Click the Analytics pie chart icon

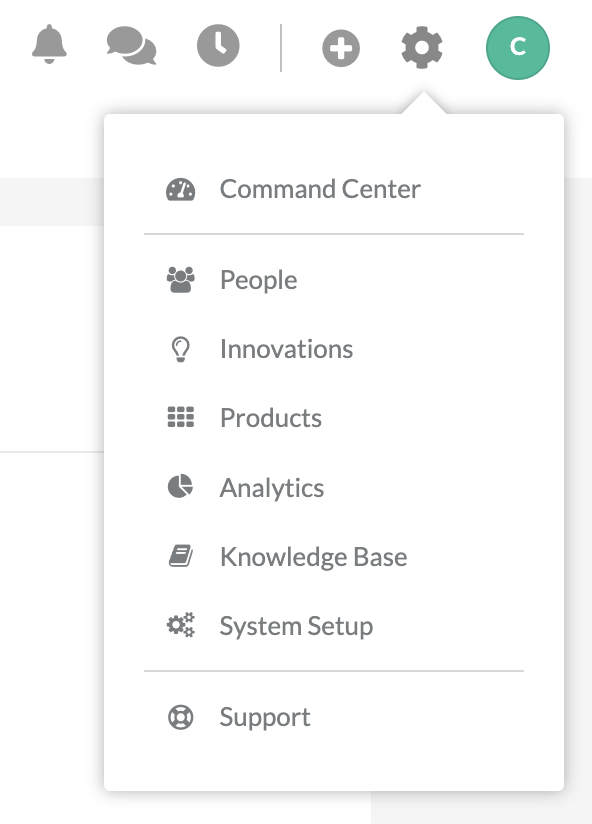pos(180,486)
